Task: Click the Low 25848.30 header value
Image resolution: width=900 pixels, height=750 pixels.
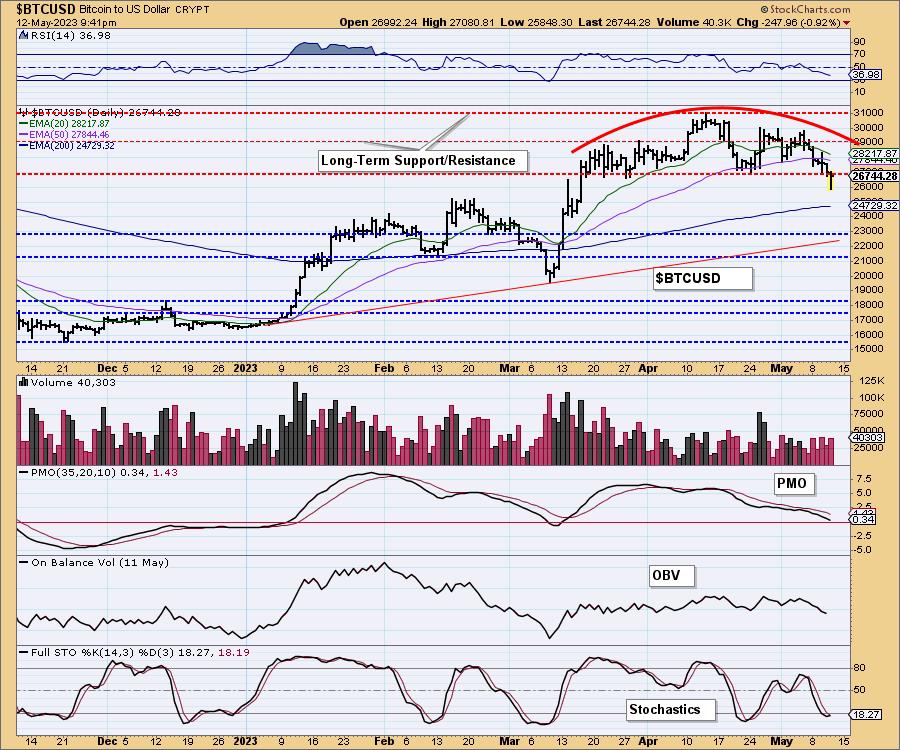Action: [x=536, y=22]
